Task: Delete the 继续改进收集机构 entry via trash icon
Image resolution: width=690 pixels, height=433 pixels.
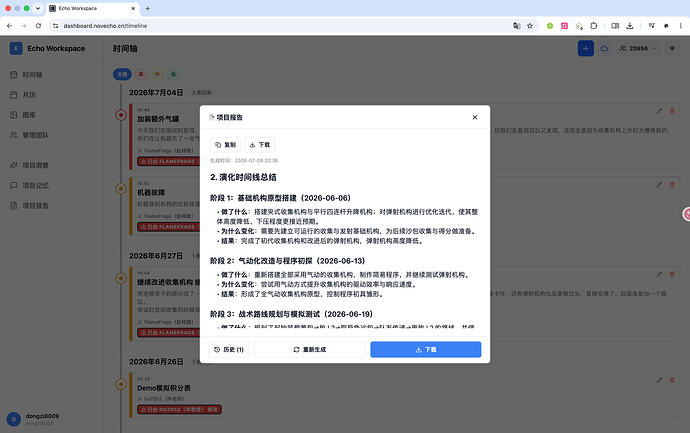Action: [x=672, y=275]
